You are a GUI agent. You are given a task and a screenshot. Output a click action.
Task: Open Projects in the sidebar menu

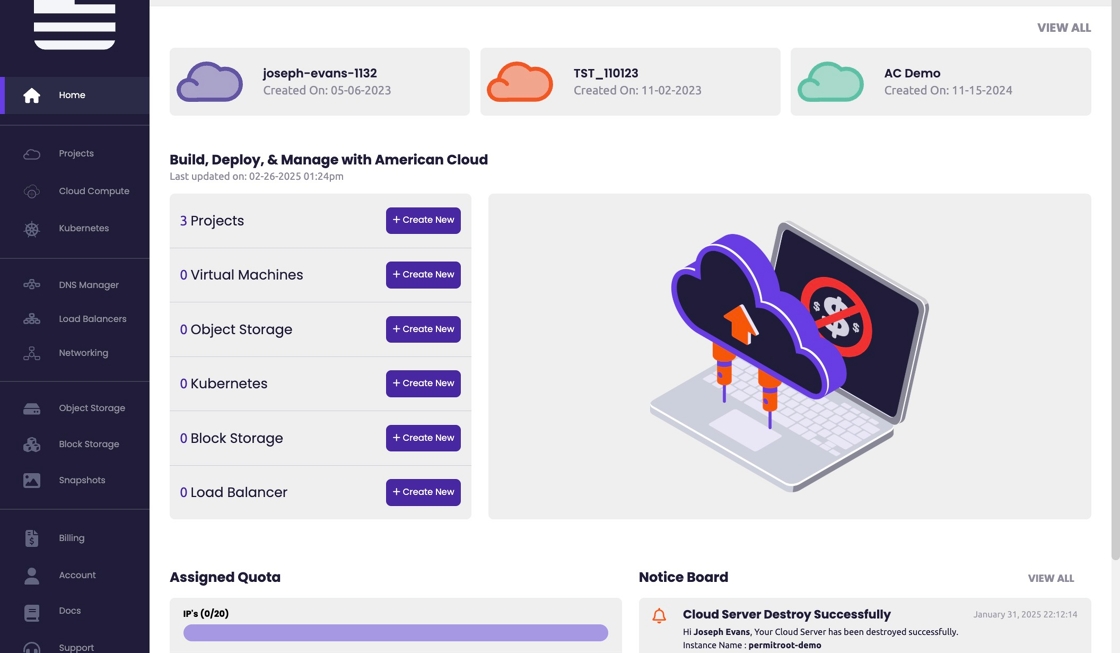tap(76, 154)
